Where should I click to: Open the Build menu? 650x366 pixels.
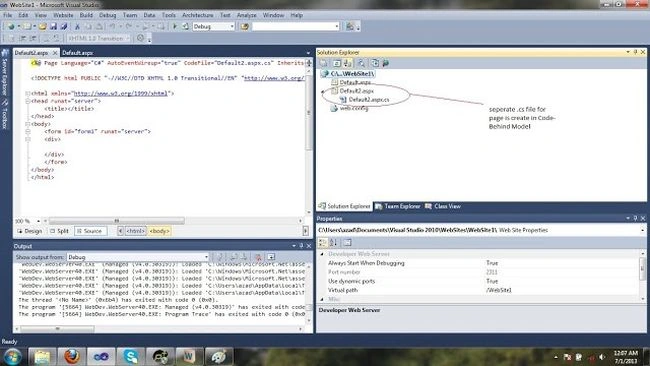tap(86, 15)
